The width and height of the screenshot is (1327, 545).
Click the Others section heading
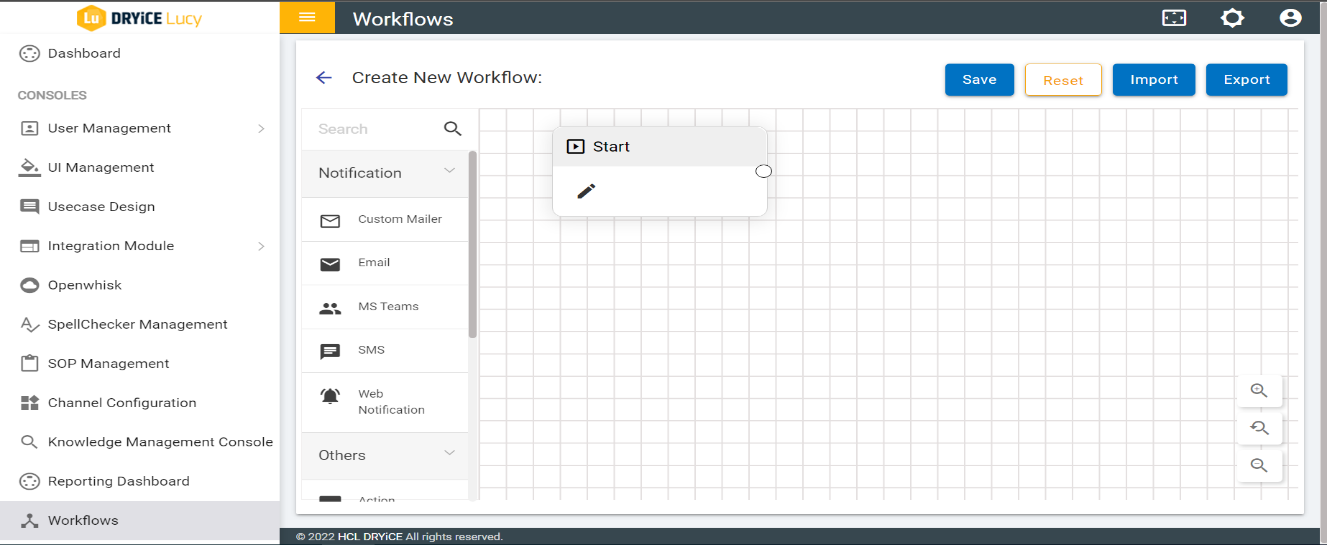342,455
